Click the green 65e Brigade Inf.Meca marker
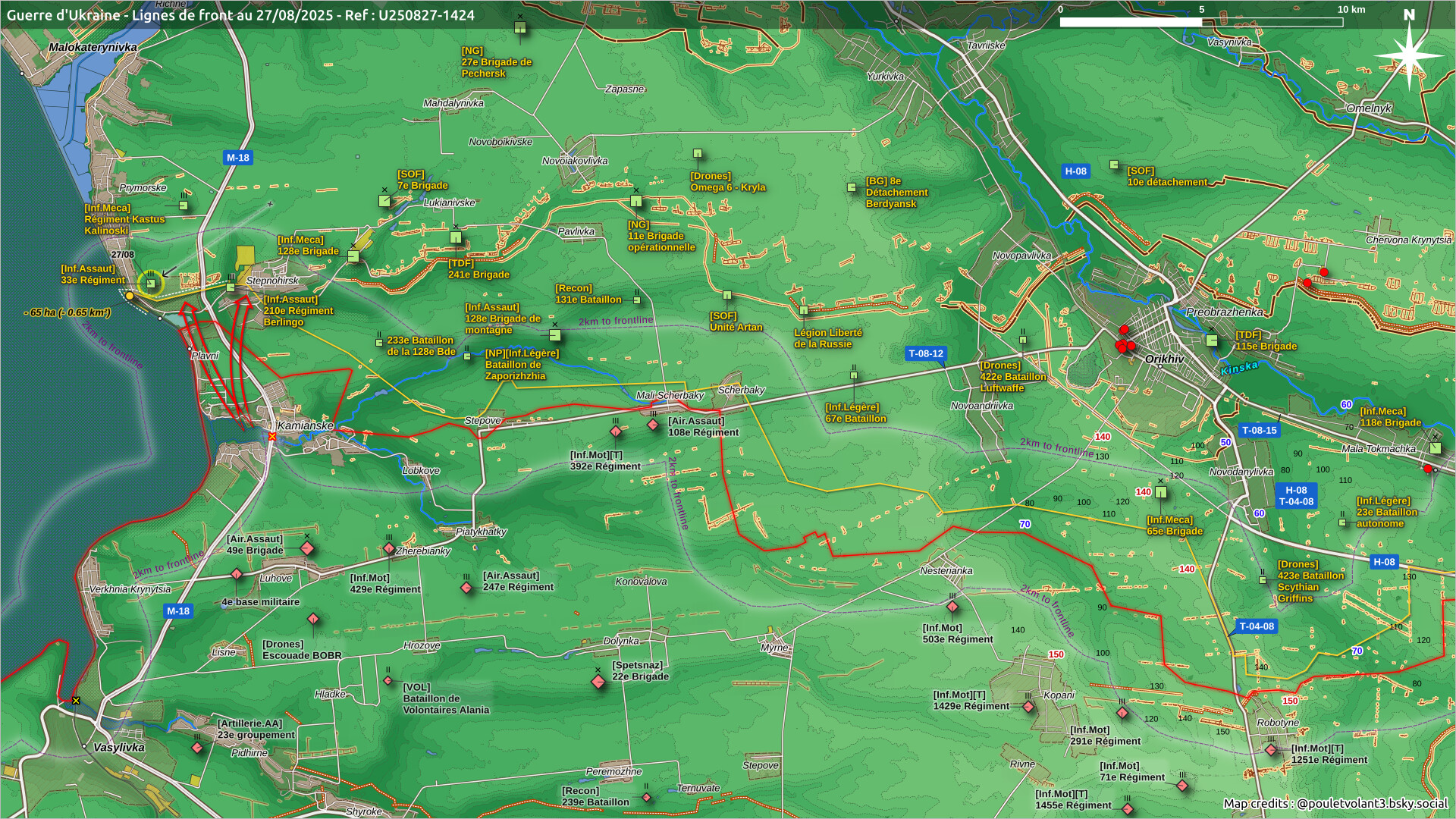 click(1160, 493)
